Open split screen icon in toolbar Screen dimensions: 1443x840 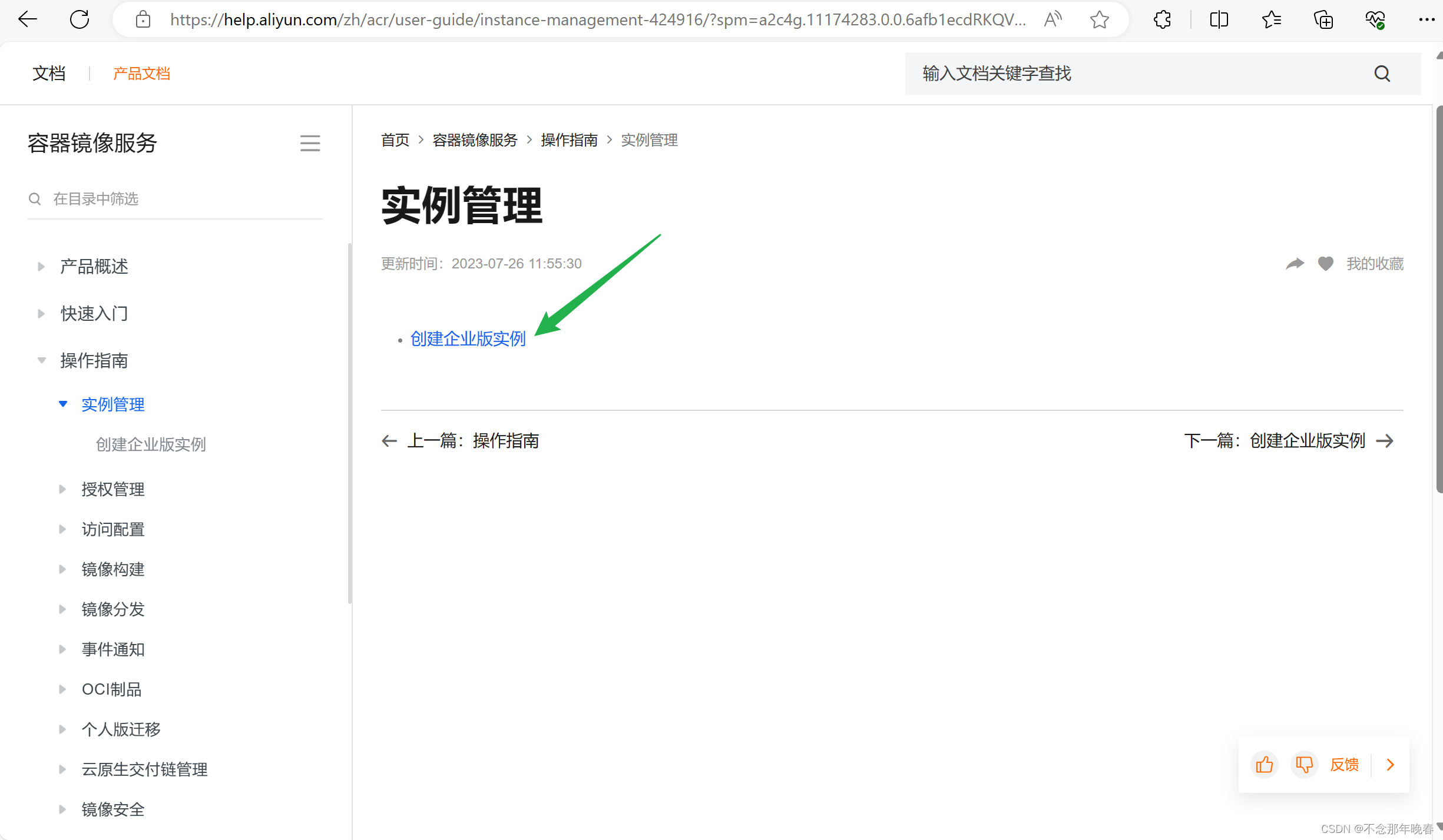(x=1219, y=19)
